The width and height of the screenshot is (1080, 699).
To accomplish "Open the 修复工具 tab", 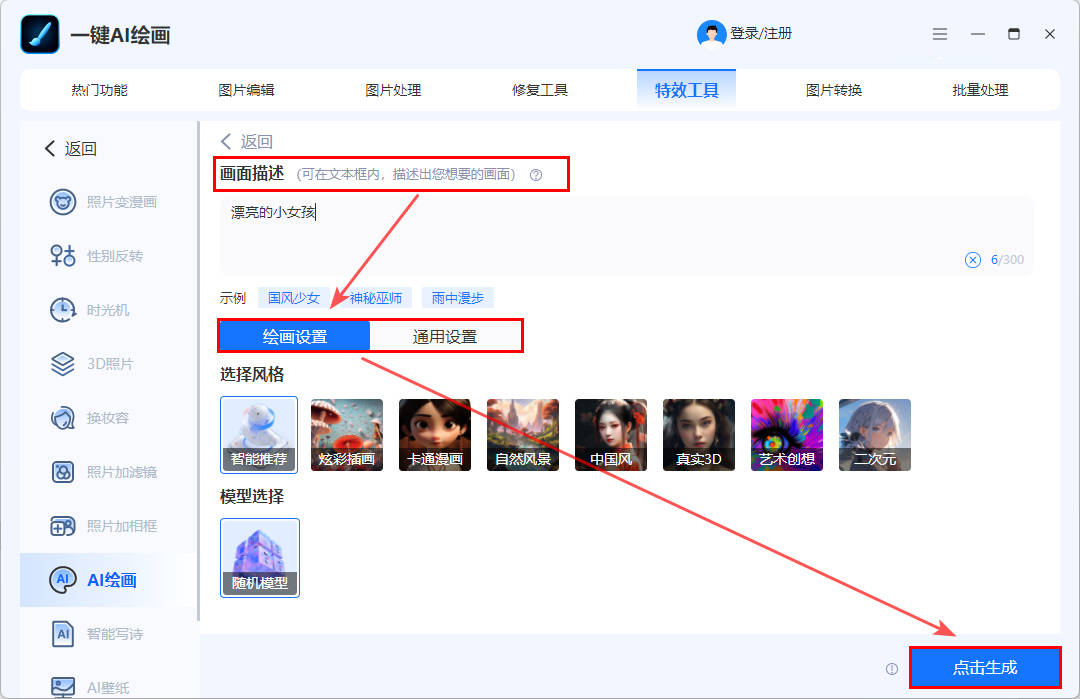I will pos(539,90).
